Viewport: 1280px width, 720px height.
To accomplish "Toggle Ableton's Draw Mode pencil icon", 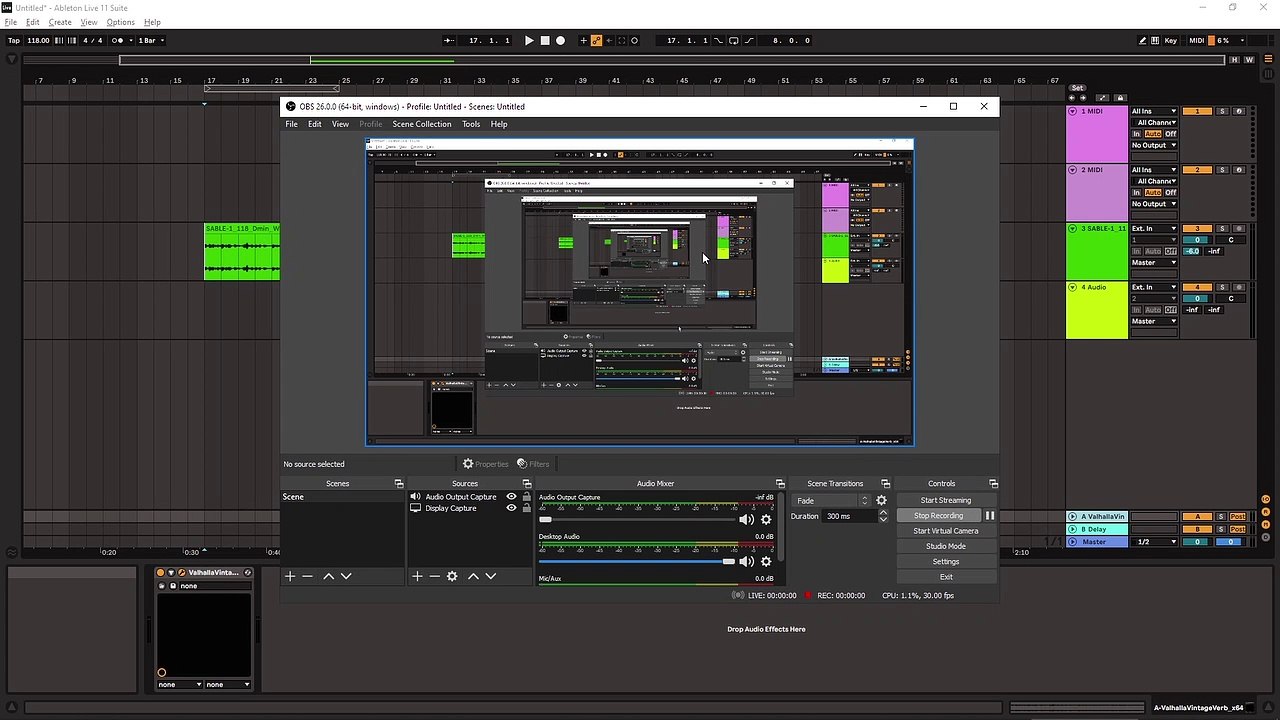I will pyautogui.click(x=1143, y=41).
